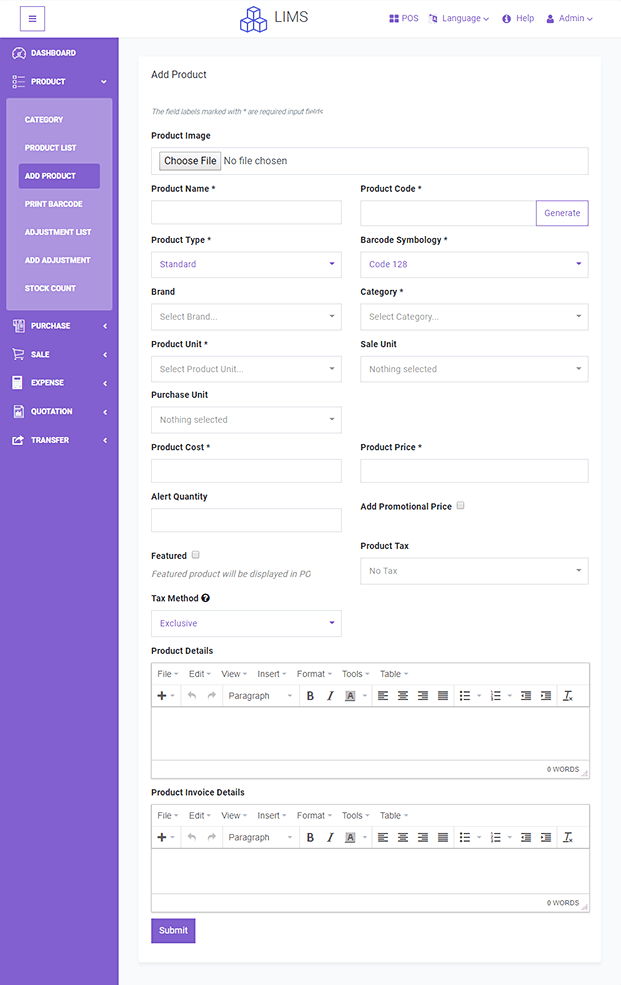Viewport: 621px width, 985px height.
Task: Click the Generate button for Product Code
Action: [x=561, y=212]
